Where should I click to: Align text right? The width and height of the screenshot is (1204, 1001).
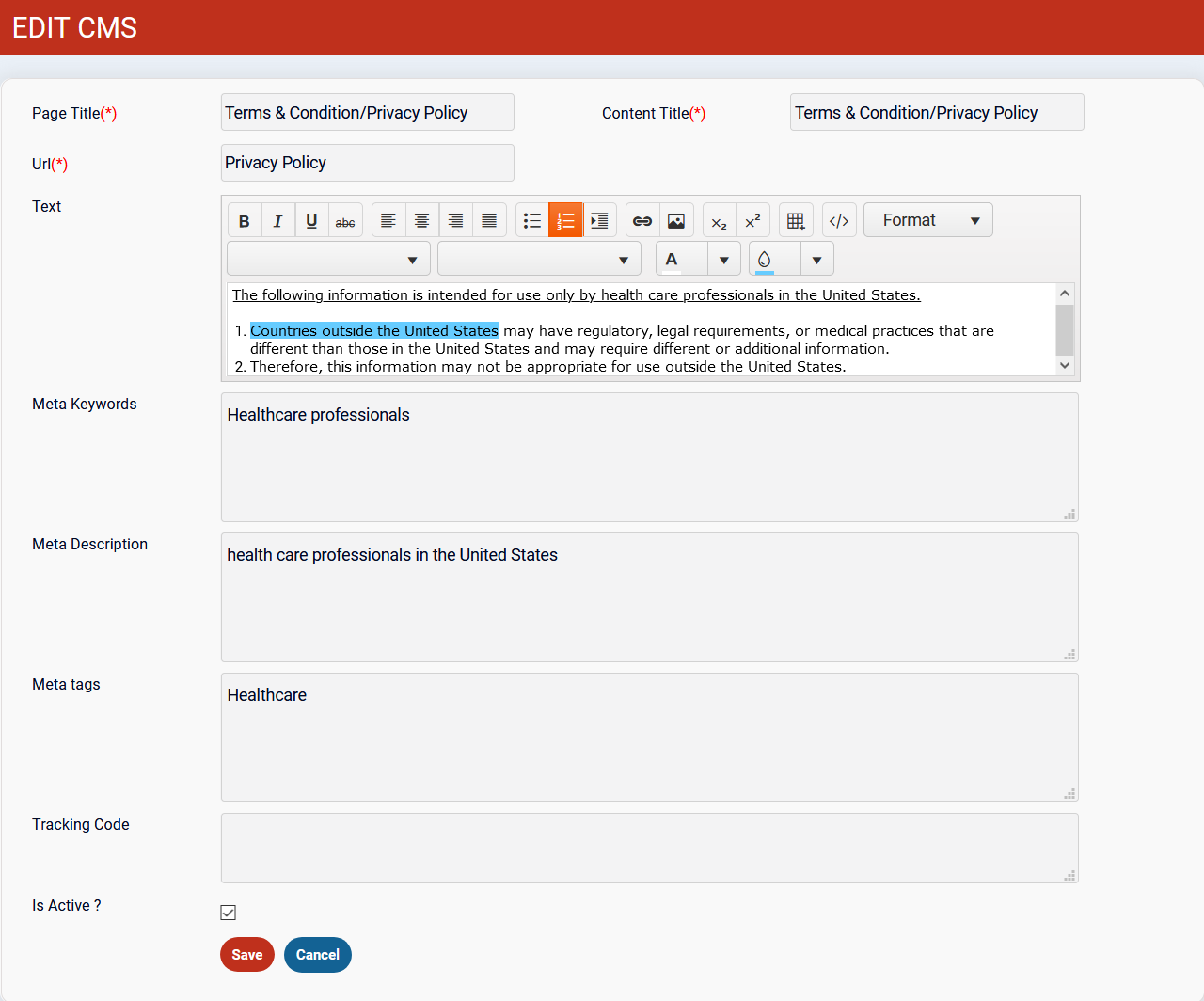tap(456, 220)
